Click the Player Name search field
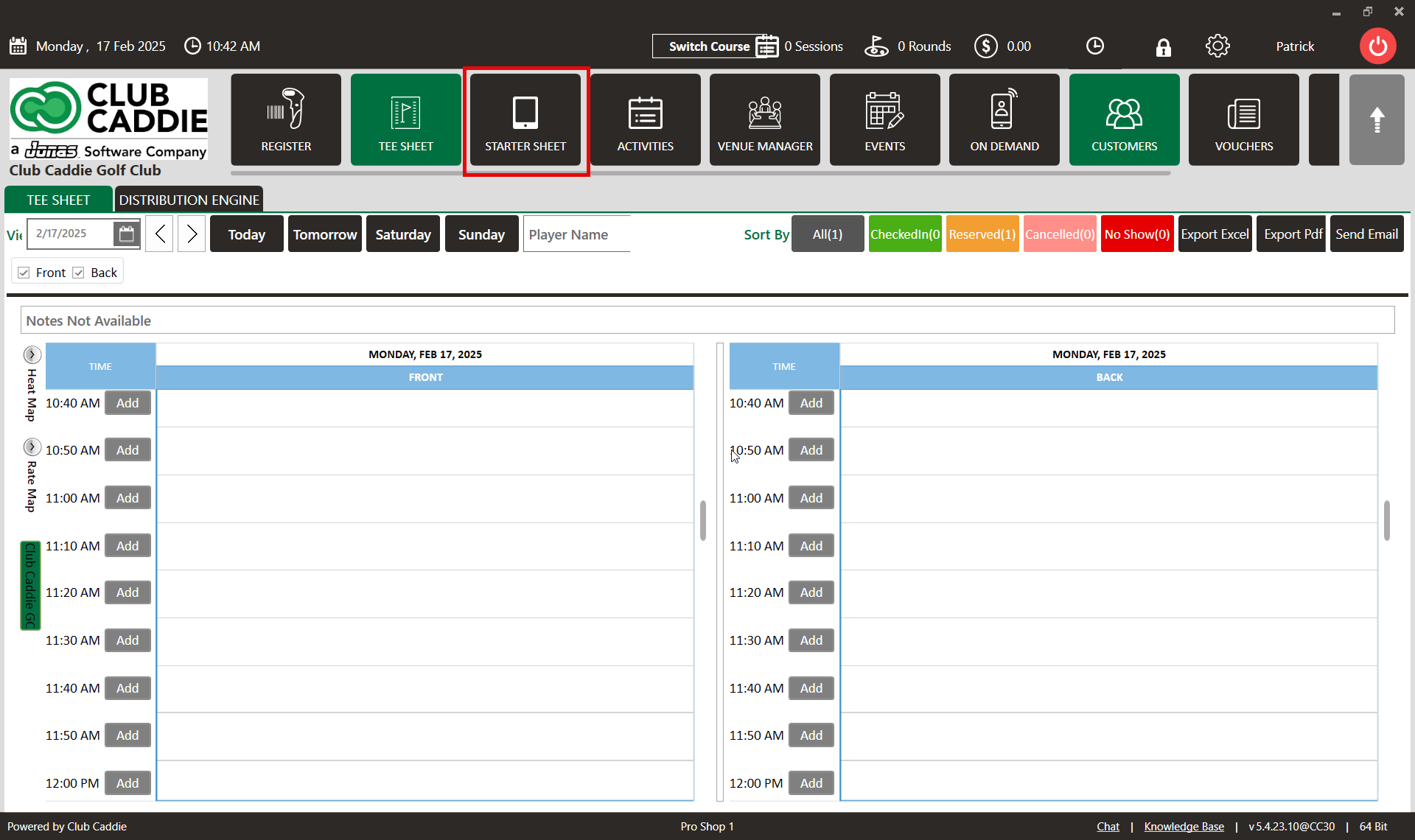The image size is (1415, 840). [577, 234]
